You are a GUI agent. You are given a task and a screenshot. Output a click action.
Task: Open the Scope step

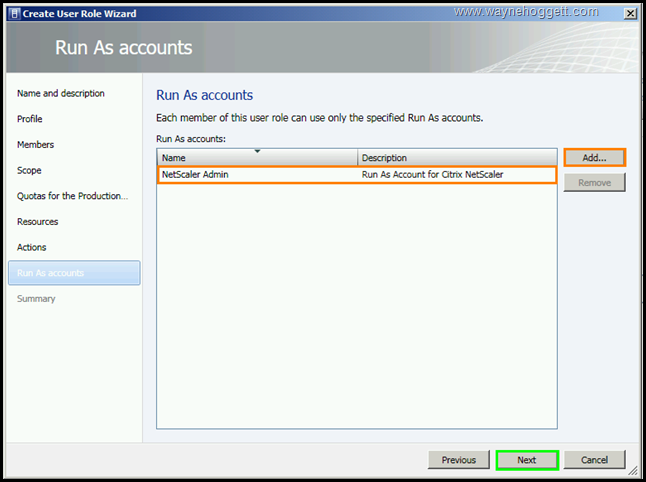coord(29,171)
